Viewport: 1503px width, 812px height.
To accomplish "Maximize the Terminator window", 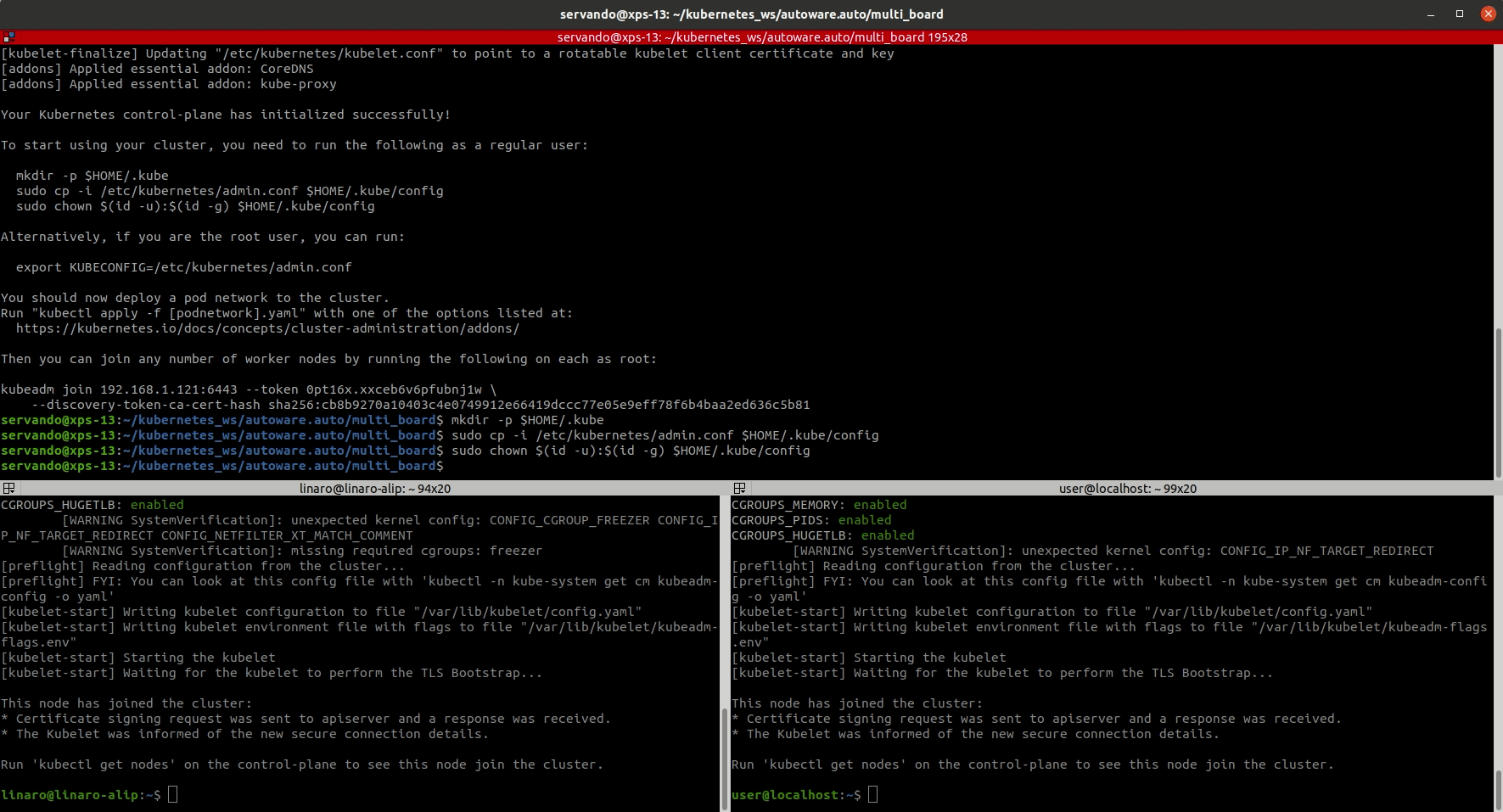I will tap(1460, 14).
